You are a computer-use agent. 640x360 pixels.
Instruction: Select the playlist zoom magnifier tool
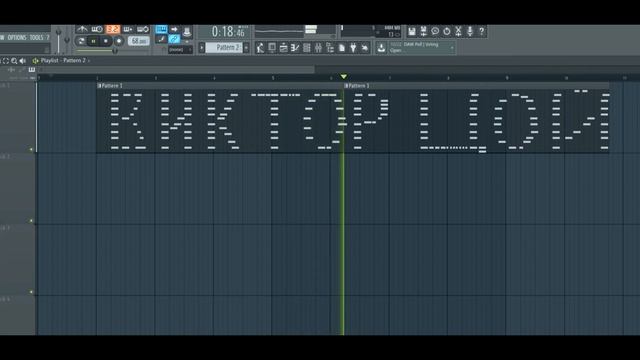point(14,61)
